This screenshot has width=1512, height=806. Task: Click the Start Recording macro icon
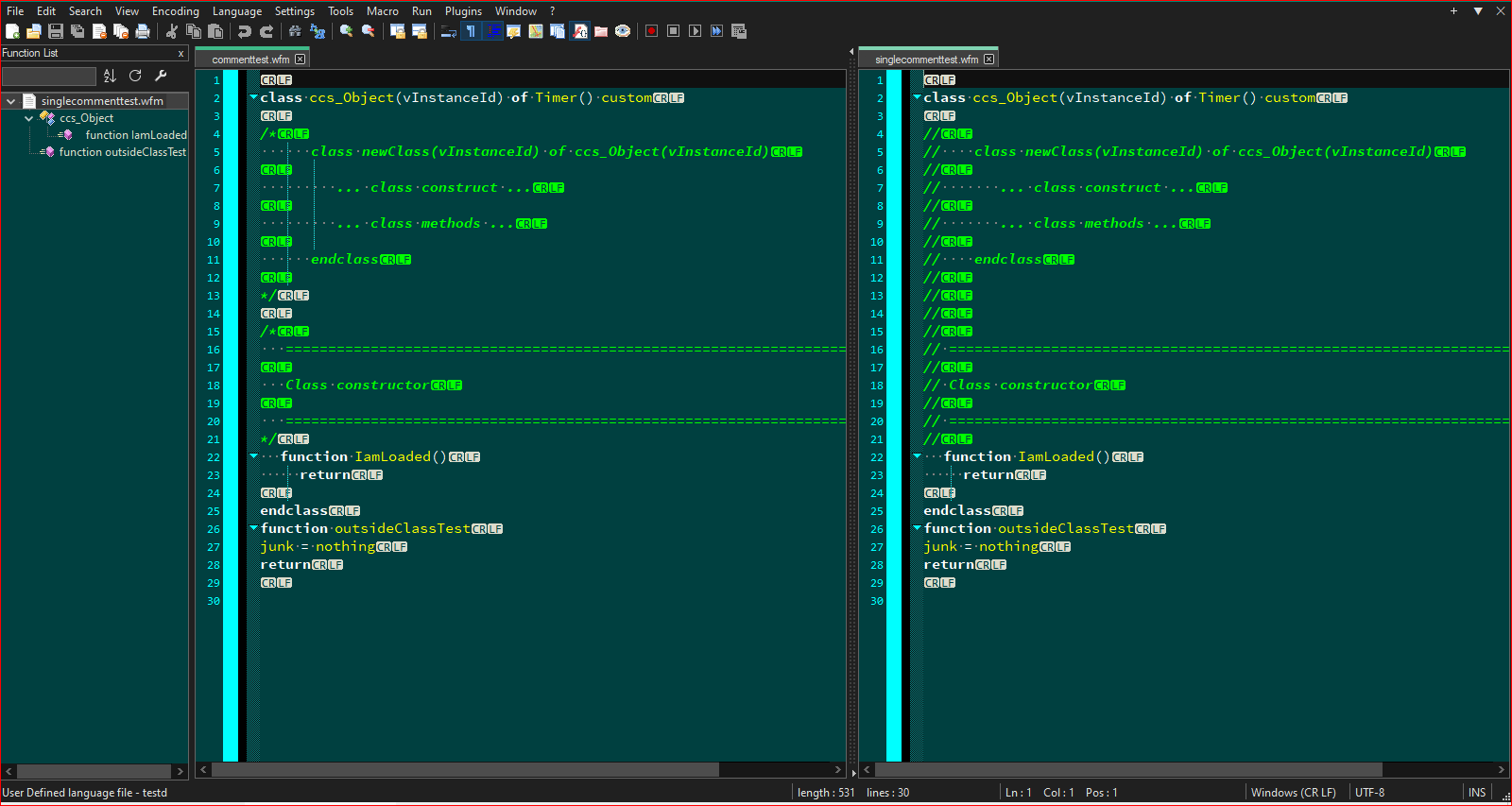(x=652, y=31)
